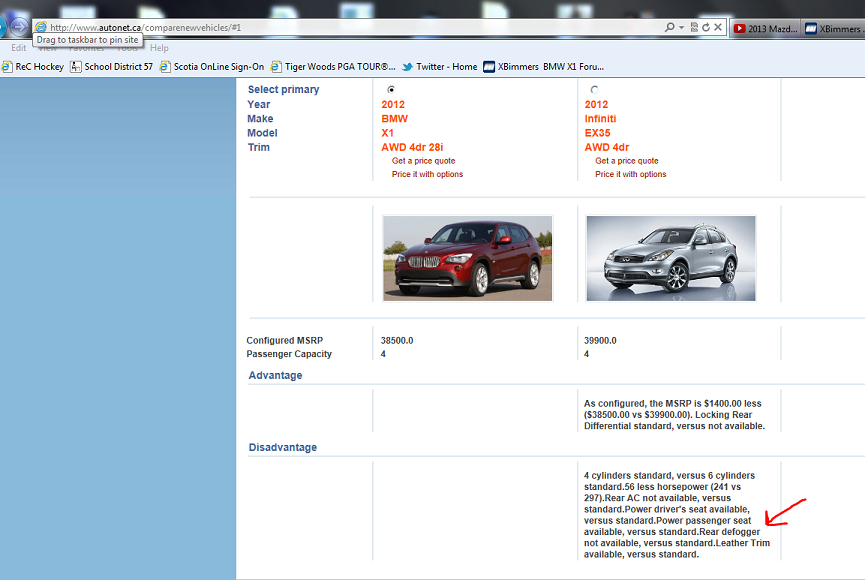Screen dimensions: 865x580
Task: Click the Configured MSRP row label
Action: click(285, 340)
